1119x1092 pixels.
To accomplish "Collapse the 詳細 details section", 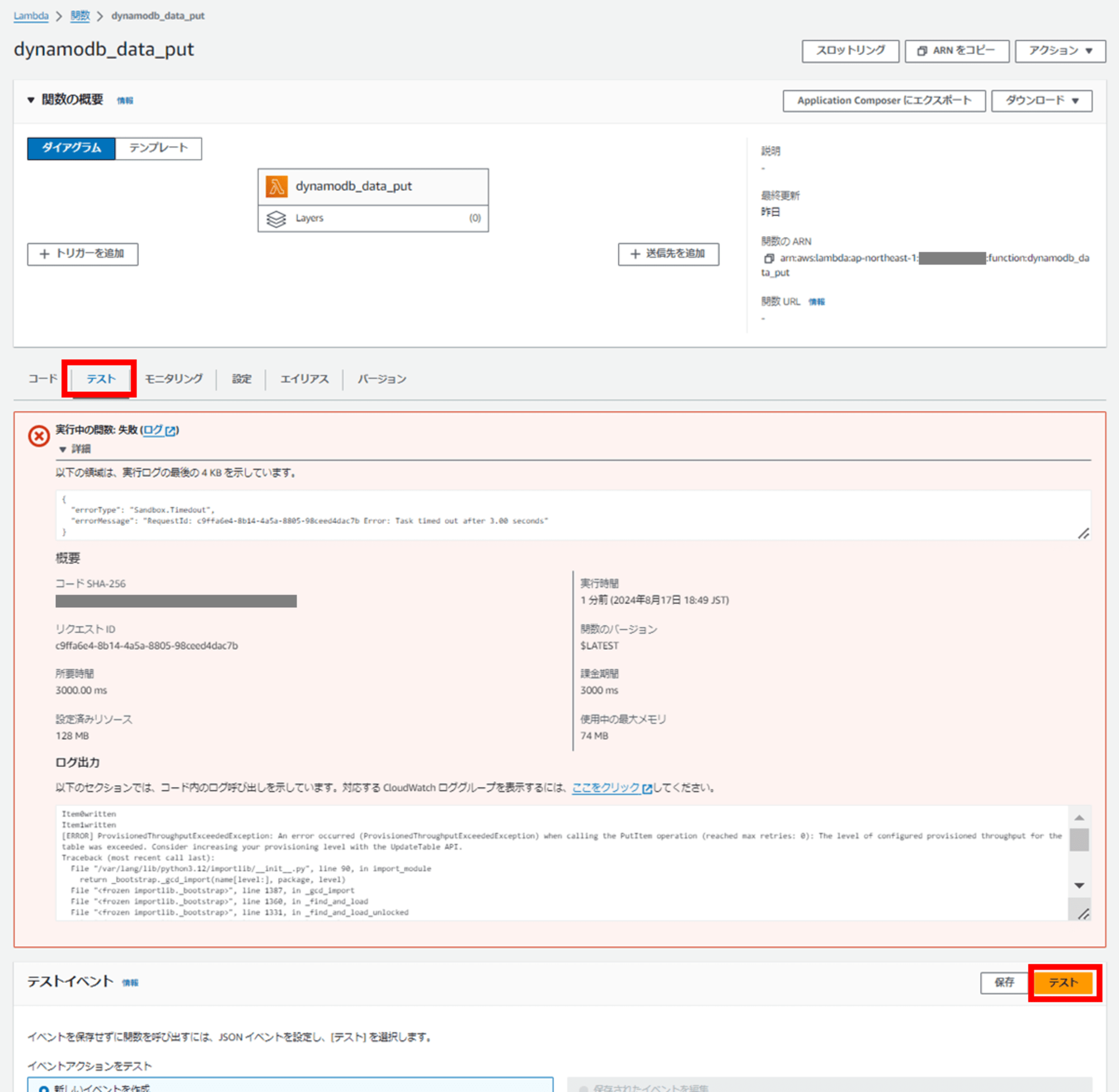I will click(63, 449).
